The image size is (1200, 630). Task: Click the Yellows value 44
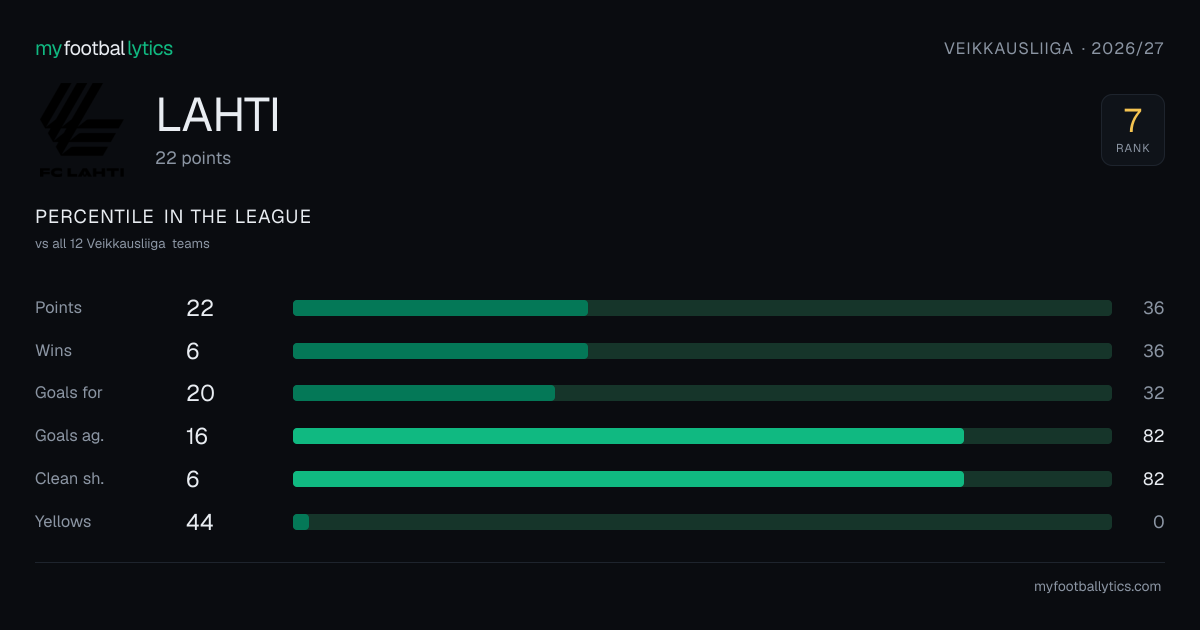200,522
